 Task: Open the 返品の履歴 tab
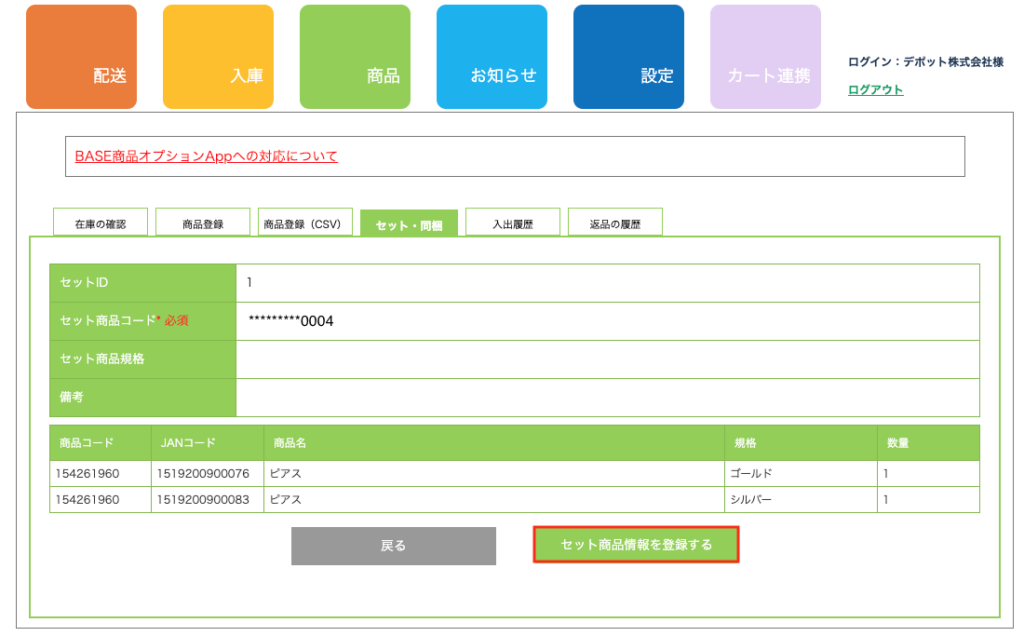(615, 224)
